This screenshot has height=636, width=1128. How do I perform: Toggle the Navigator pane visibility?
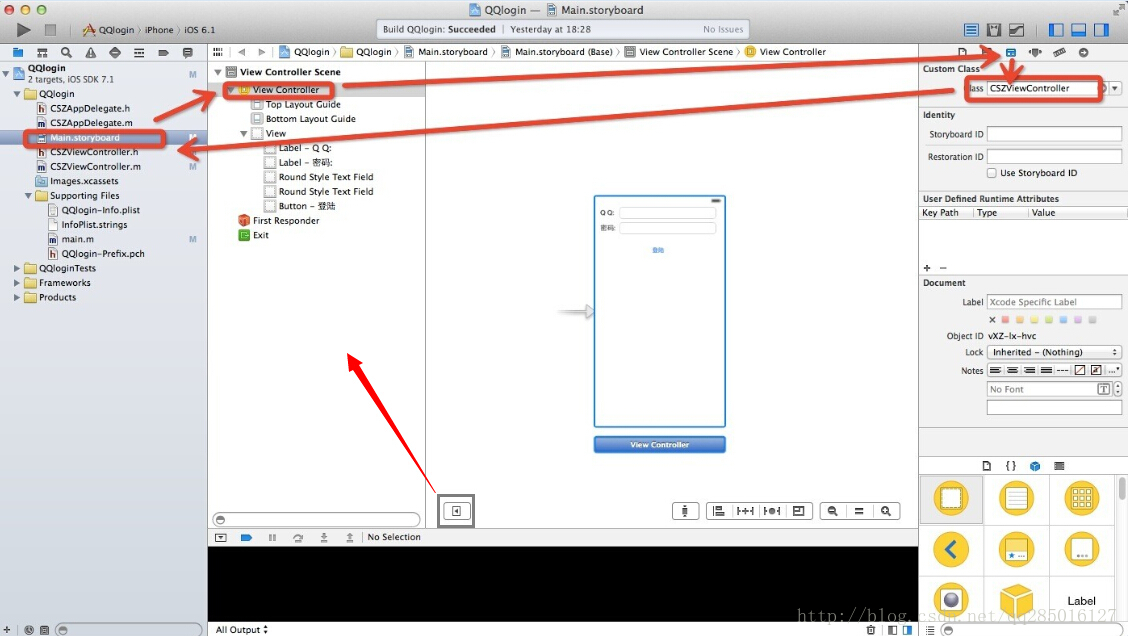(x=1056, y=29)
